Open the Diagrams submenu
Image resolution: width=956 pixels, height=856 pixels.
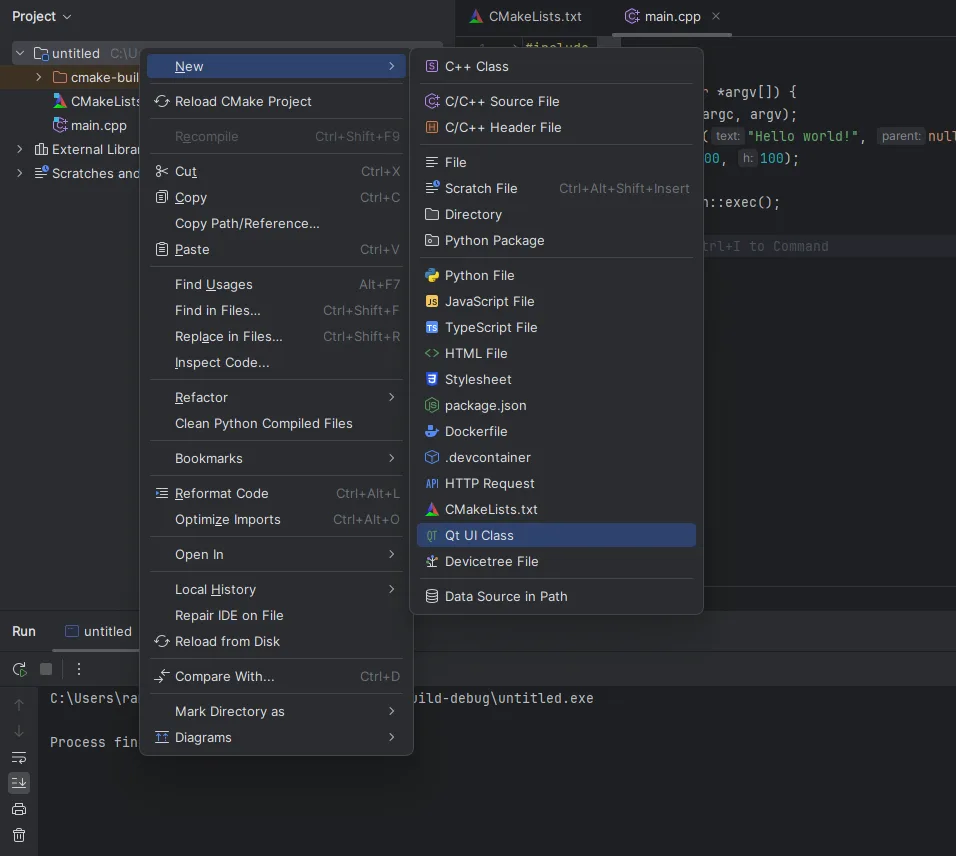(276, 738)
